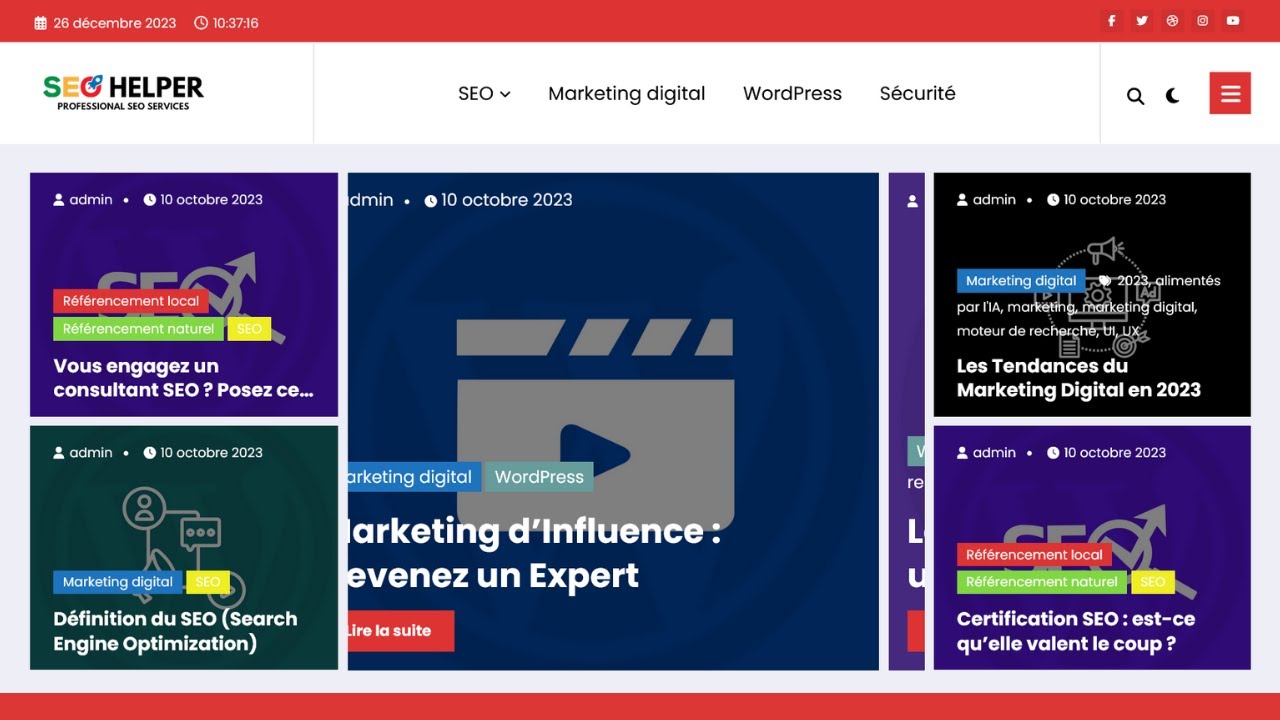Click date 10 octobre 2023 on center slide
1280x720 pixels.
[x=498, y=200]
